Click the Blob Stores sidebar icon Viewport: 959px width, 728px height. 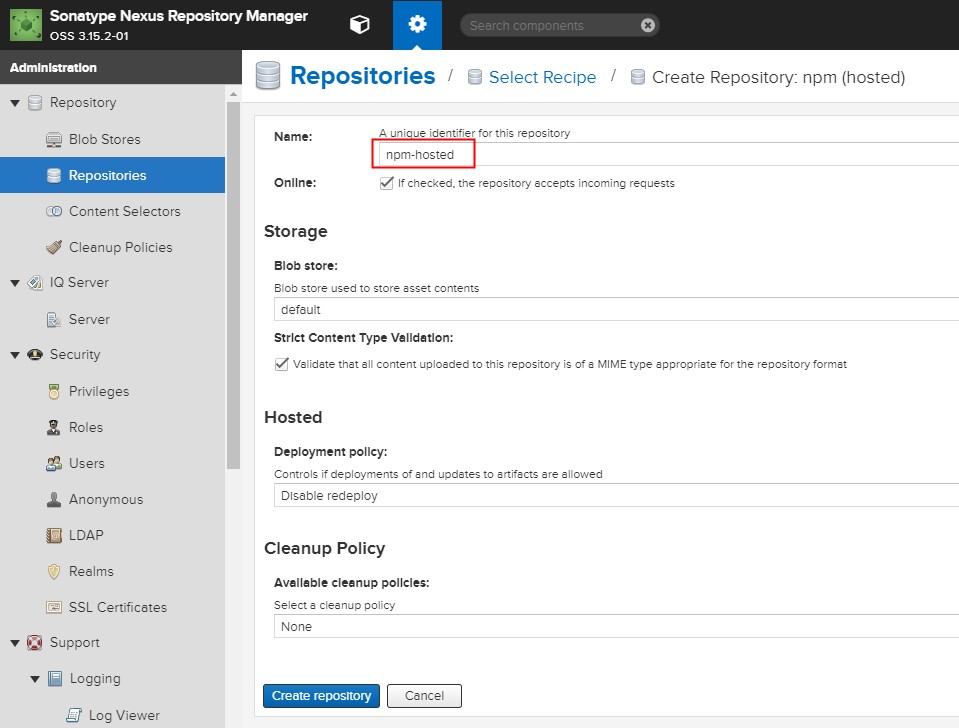(54, 139)
